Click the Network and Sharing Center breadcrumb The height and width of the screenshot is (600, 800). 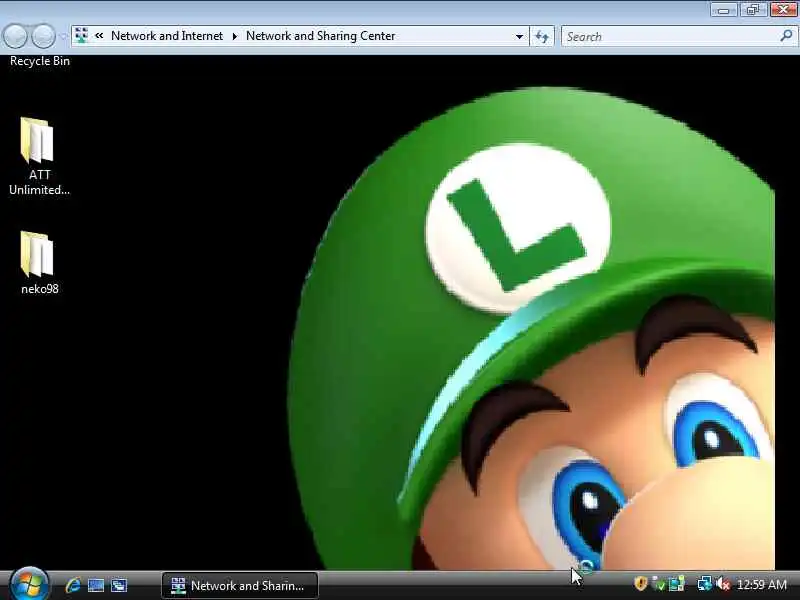coord(320,36)
